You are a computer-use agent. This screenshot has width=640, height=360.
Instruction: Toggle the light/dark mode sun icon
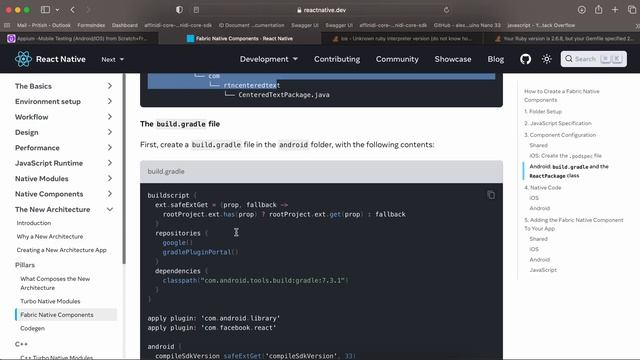tap(547, 59)
